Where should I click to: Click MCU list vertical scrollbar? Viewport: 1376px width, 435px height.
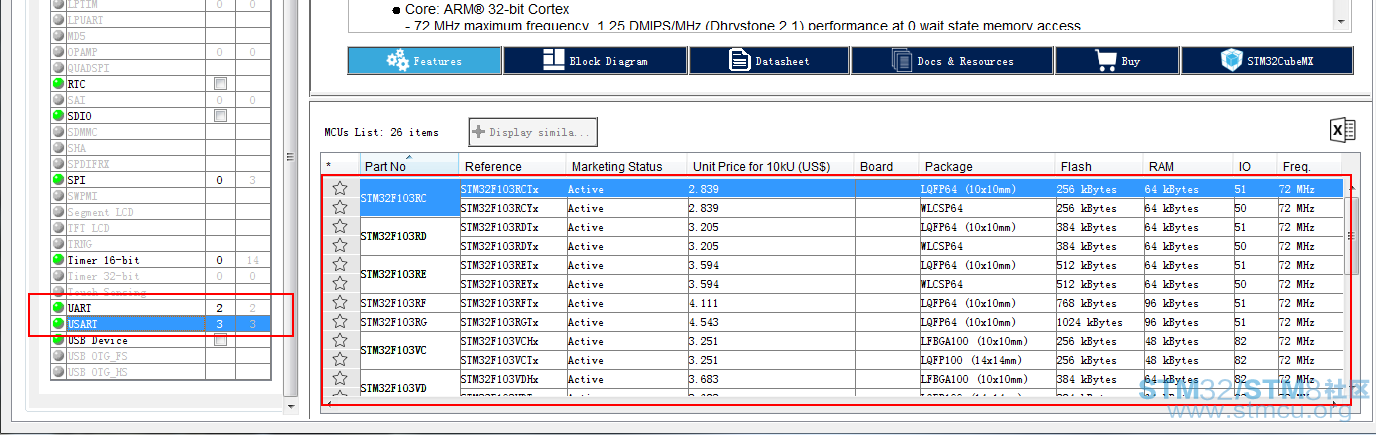point(1351,235)
